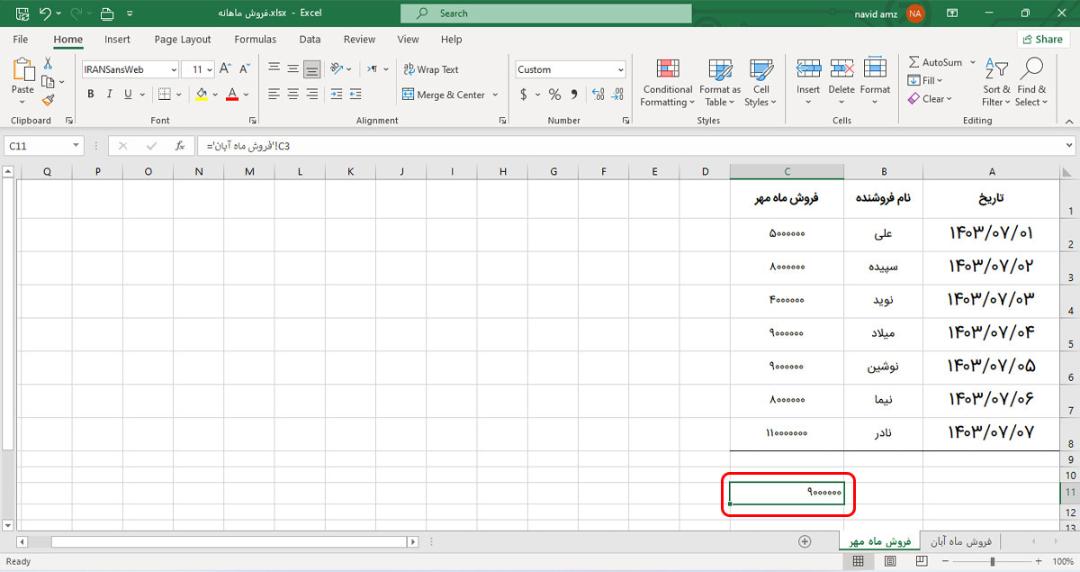This screenshot has width=1080, height=572.
Task: Toggle Bold formatting
Action: tap(90, 94)
